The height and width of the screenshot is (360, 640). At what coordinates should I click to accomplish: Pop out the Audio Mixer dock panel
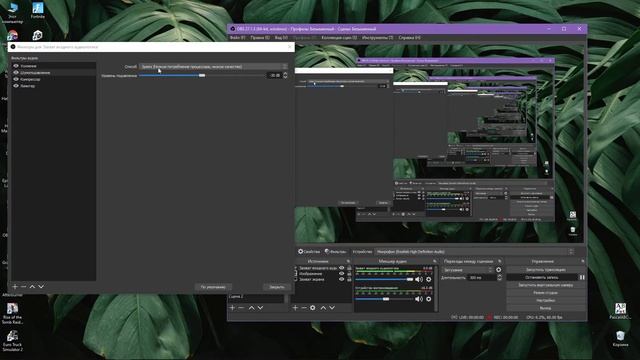point(435,261)
